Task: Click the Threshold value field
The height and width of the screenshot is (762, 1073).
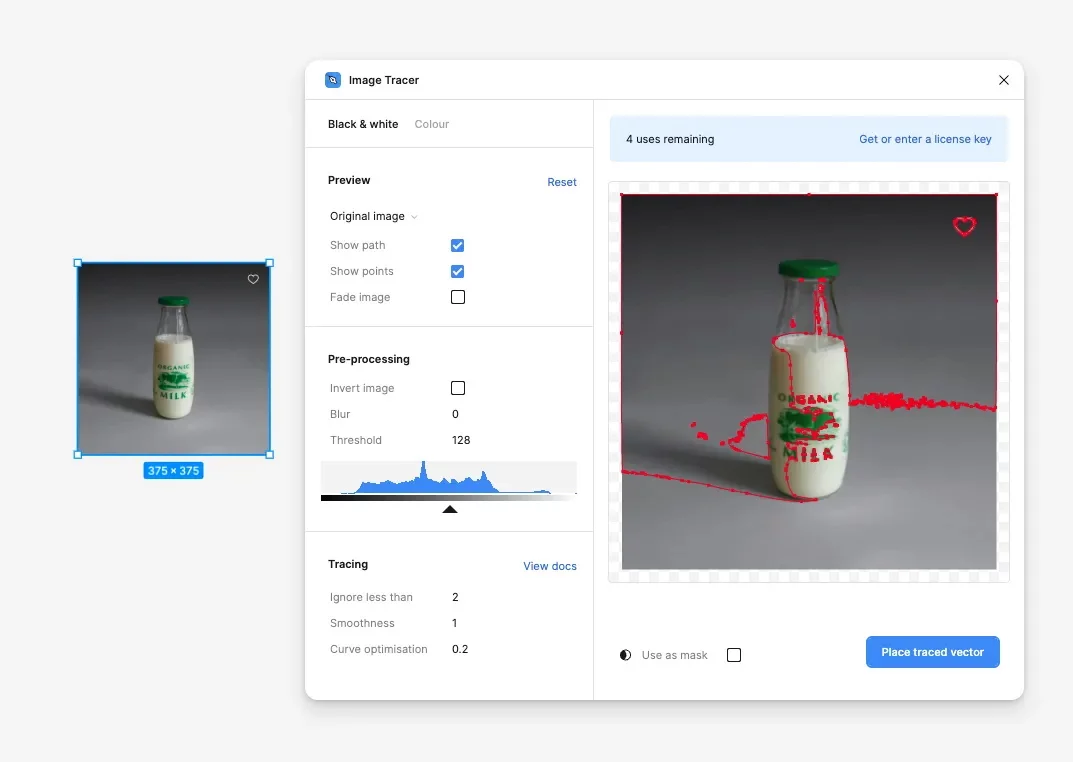Action: (461, 440)
